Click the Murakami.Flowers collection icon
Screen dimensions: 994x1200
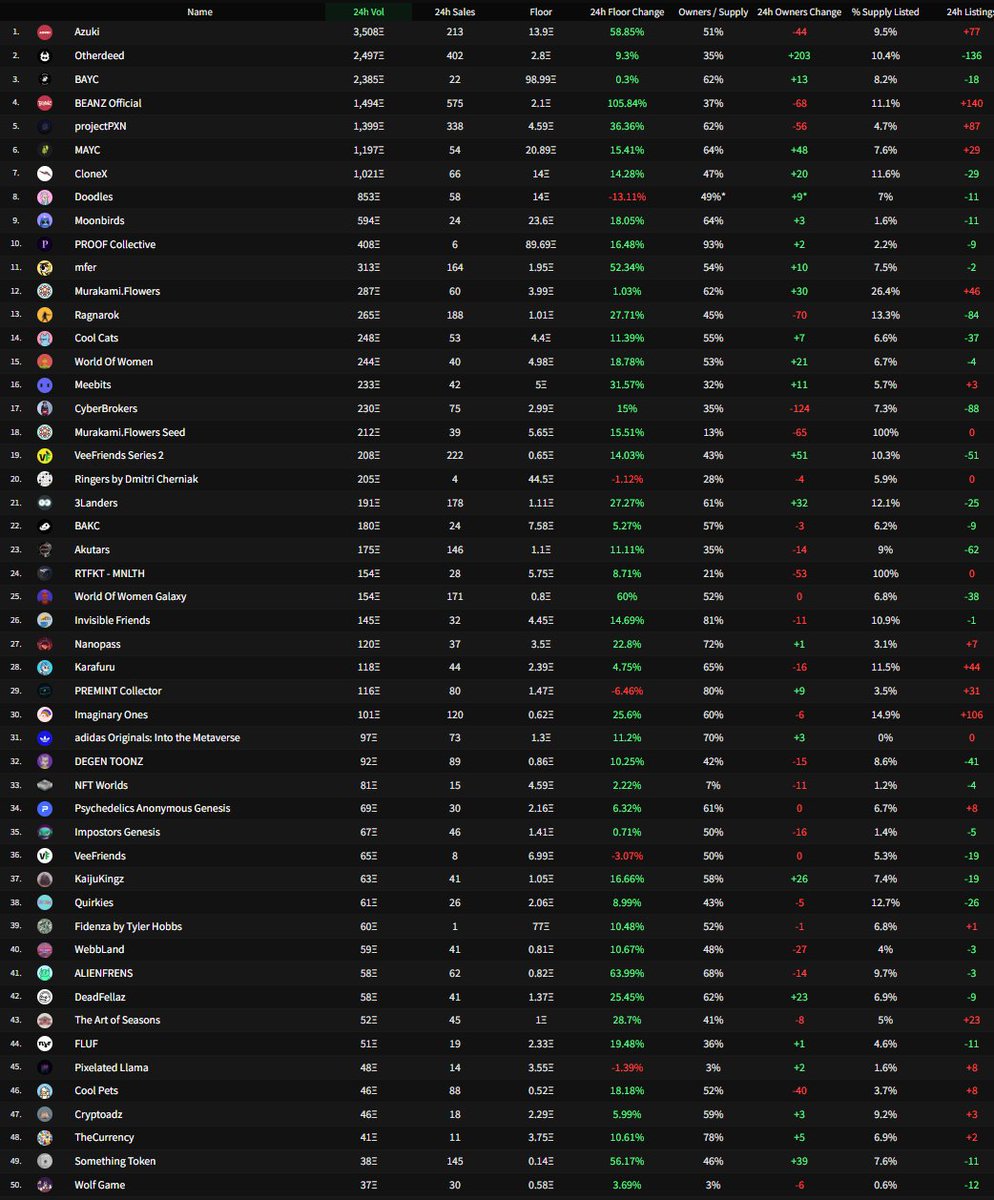pos(45,291)
